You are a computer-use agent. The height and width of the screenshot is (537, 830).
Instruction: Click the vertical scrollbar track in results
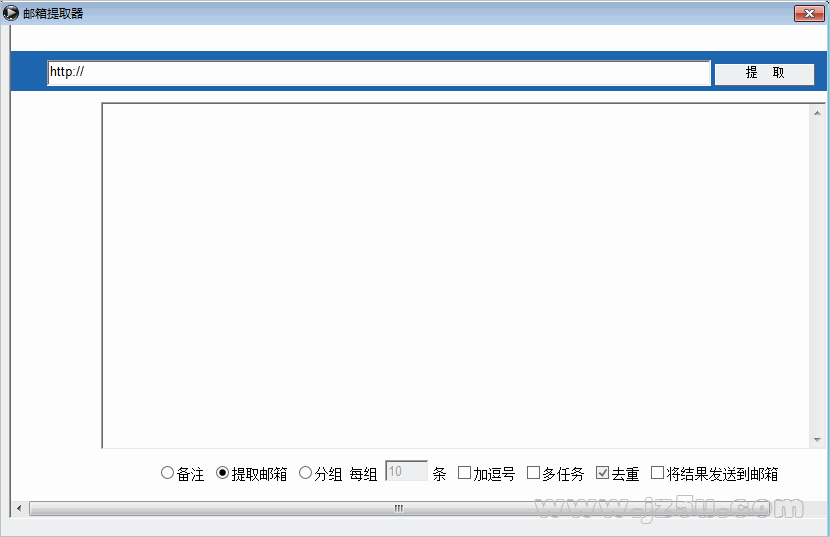[x=817, y=275]
